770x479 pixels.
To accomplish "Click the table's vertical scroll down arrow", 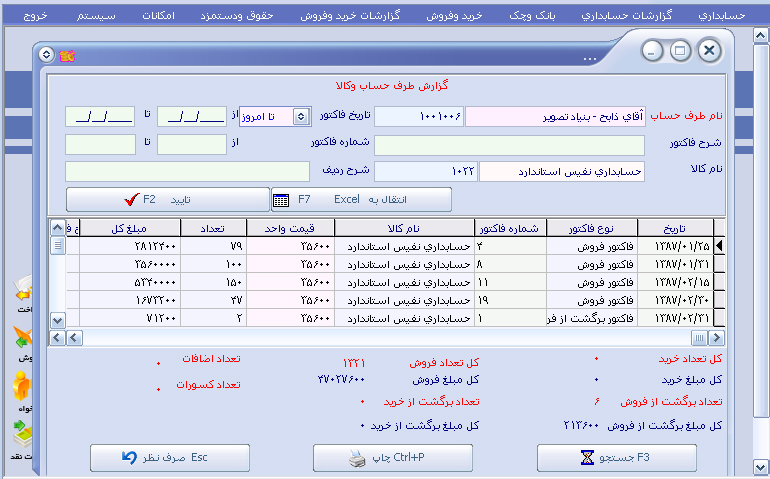I will tap(58, 320).
